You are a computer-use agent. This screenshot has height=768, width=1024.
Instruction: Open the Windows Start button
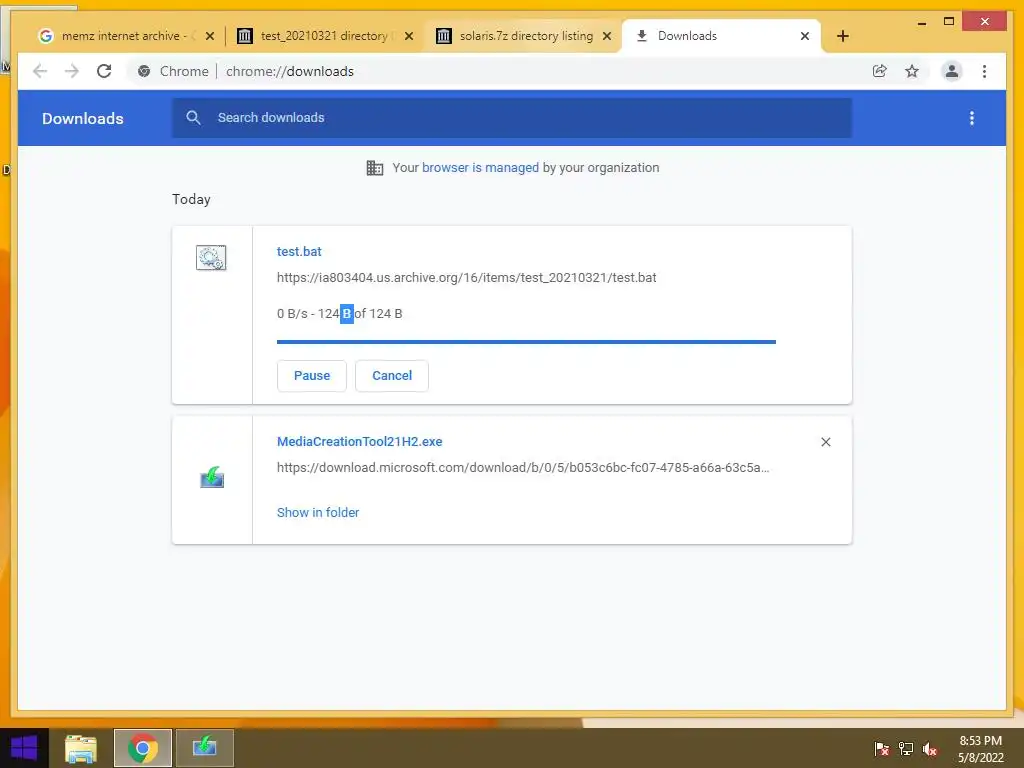point(24,748)
